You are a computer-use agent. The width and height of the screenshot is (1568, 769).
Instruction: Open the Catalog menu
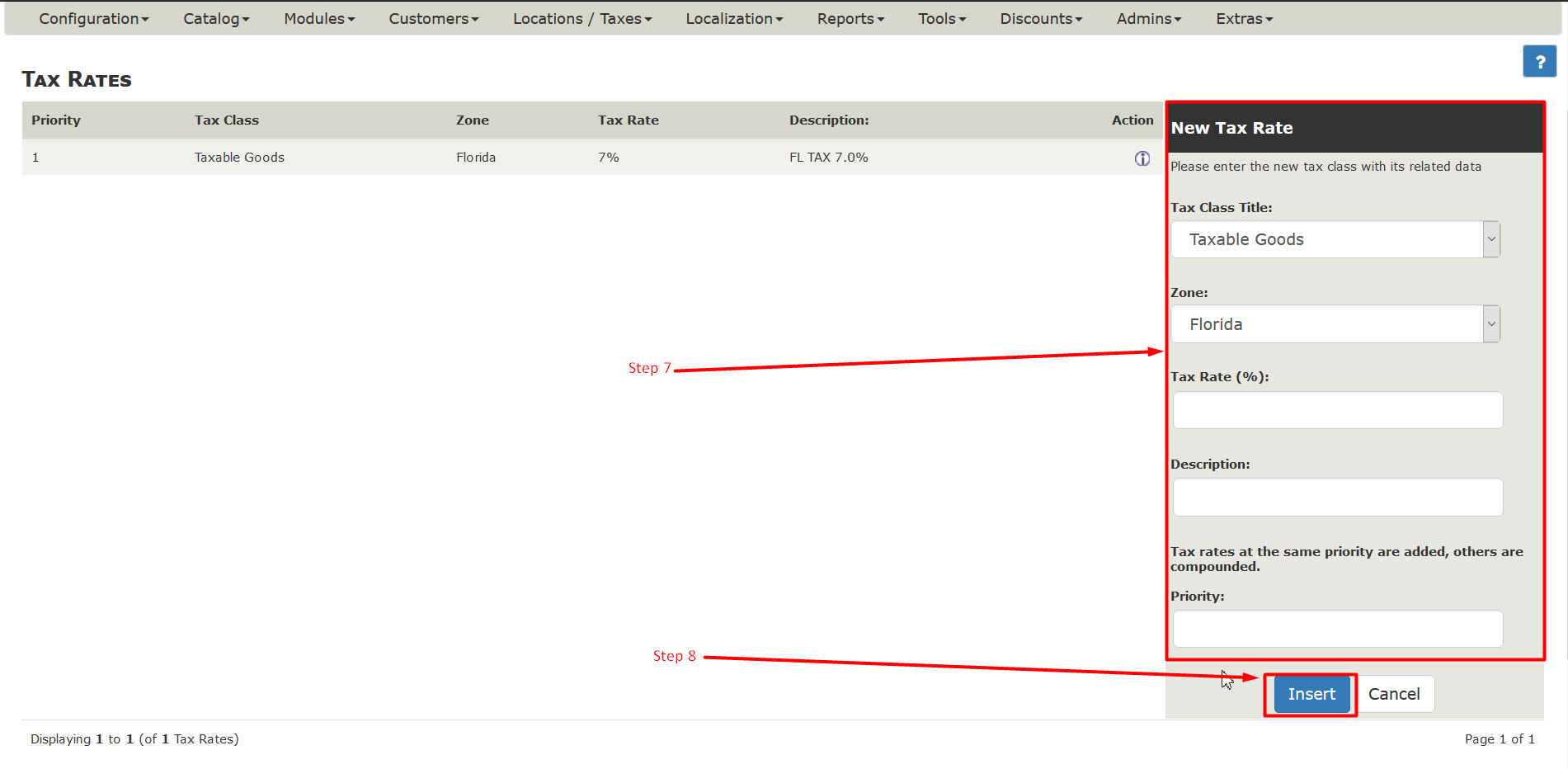pos(216,19)
